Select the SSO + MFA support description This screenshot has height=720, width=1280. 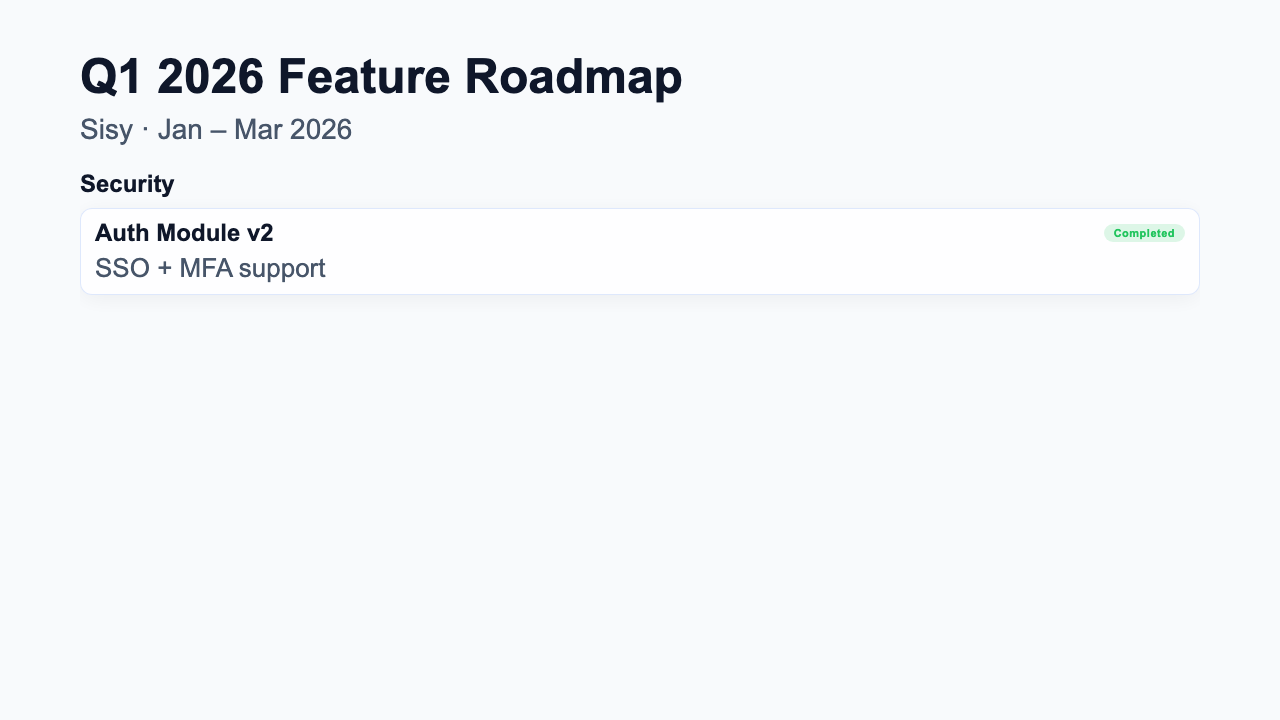pyautogui.click(x=210, y=268)
